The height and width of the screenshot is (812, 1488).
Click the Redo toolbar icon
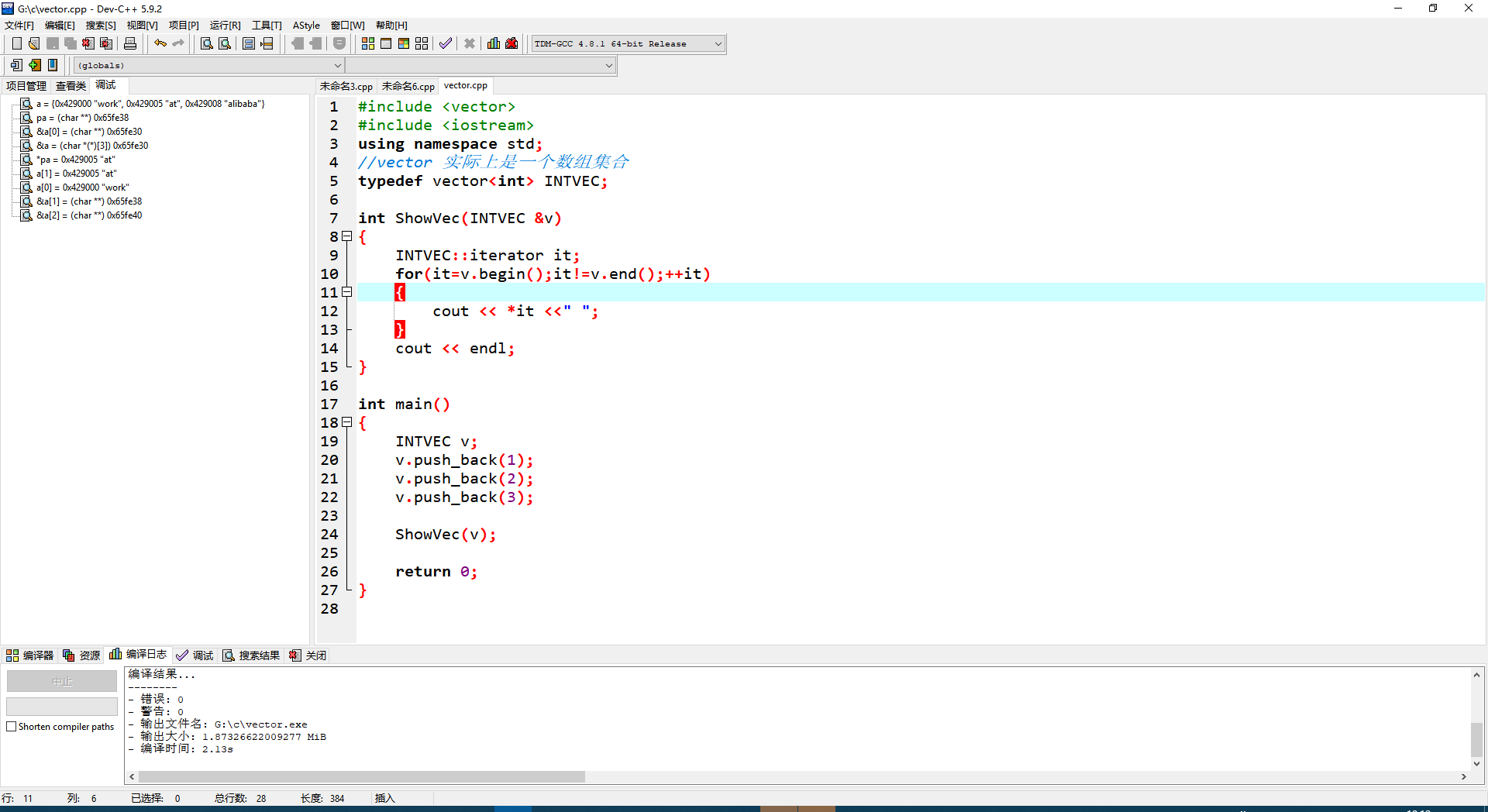tap(178, 43)
